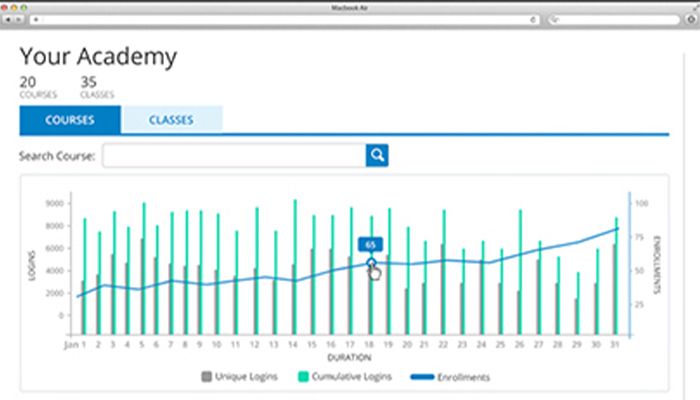The image size is (700, 400).
Task: Reload the page from the address bar
Action: click(x=533, y=20)
